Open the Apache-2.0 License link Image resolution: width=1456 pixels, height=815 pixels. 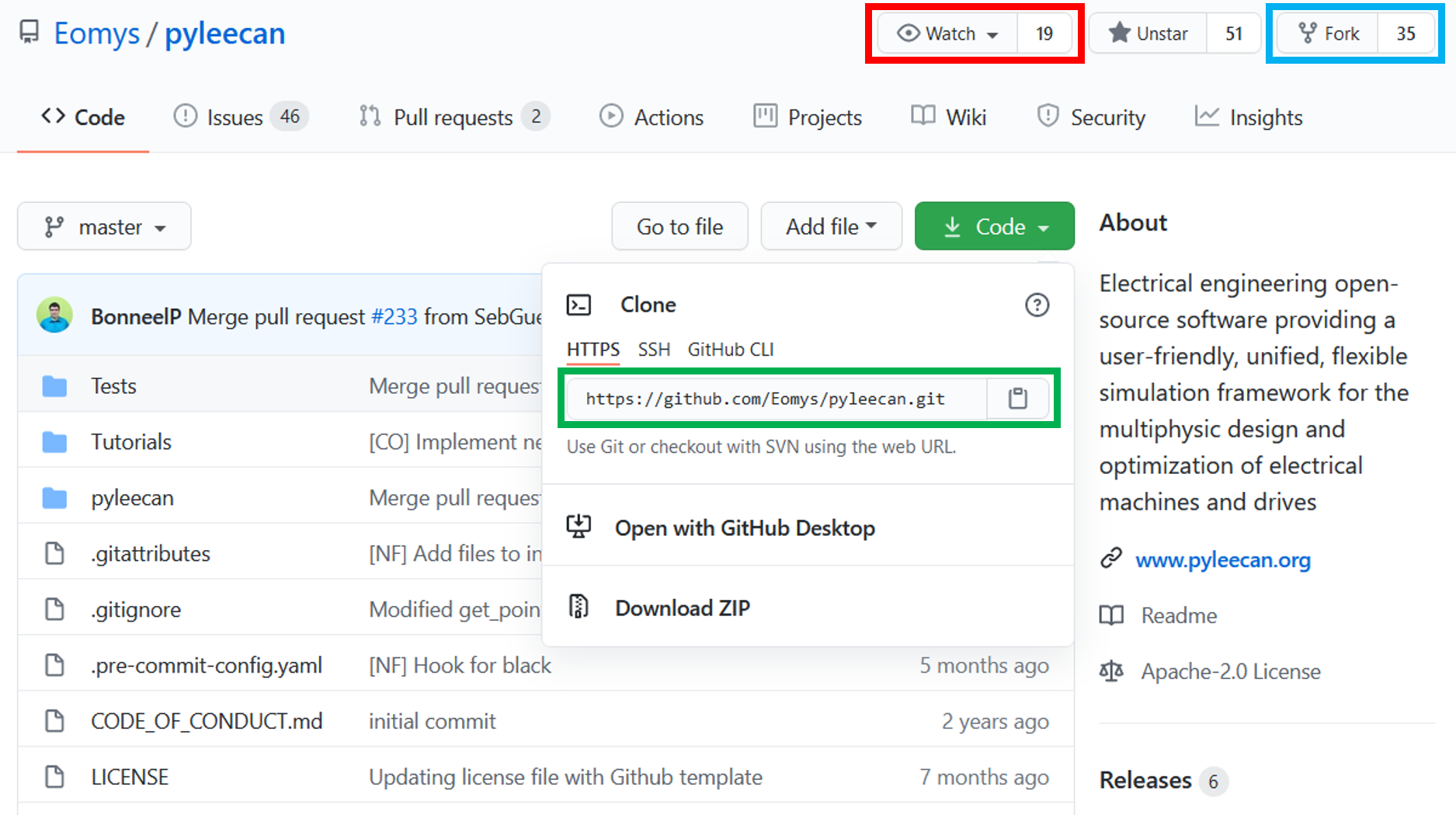point(1231,671)
